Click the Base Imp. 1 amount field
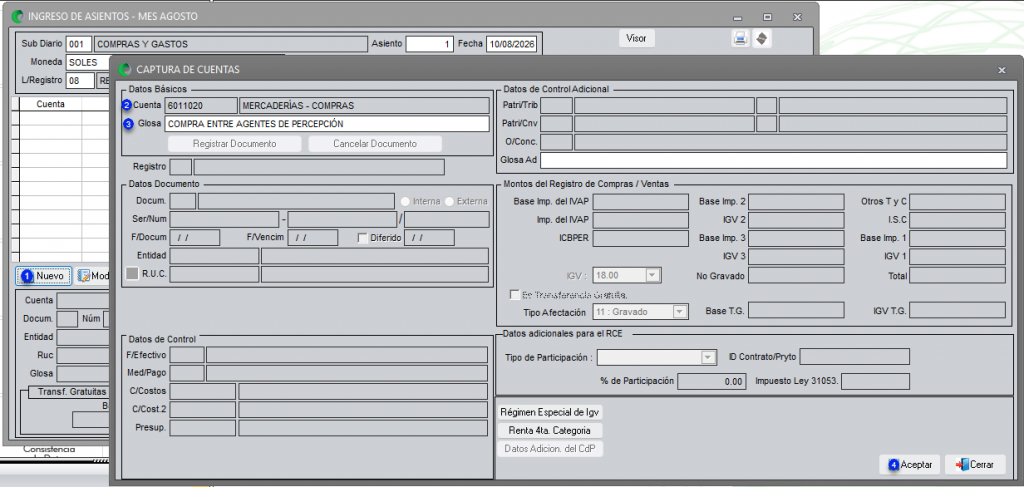Image resolution: width=1024 pixels, height=487 pixels. point(957,238)
